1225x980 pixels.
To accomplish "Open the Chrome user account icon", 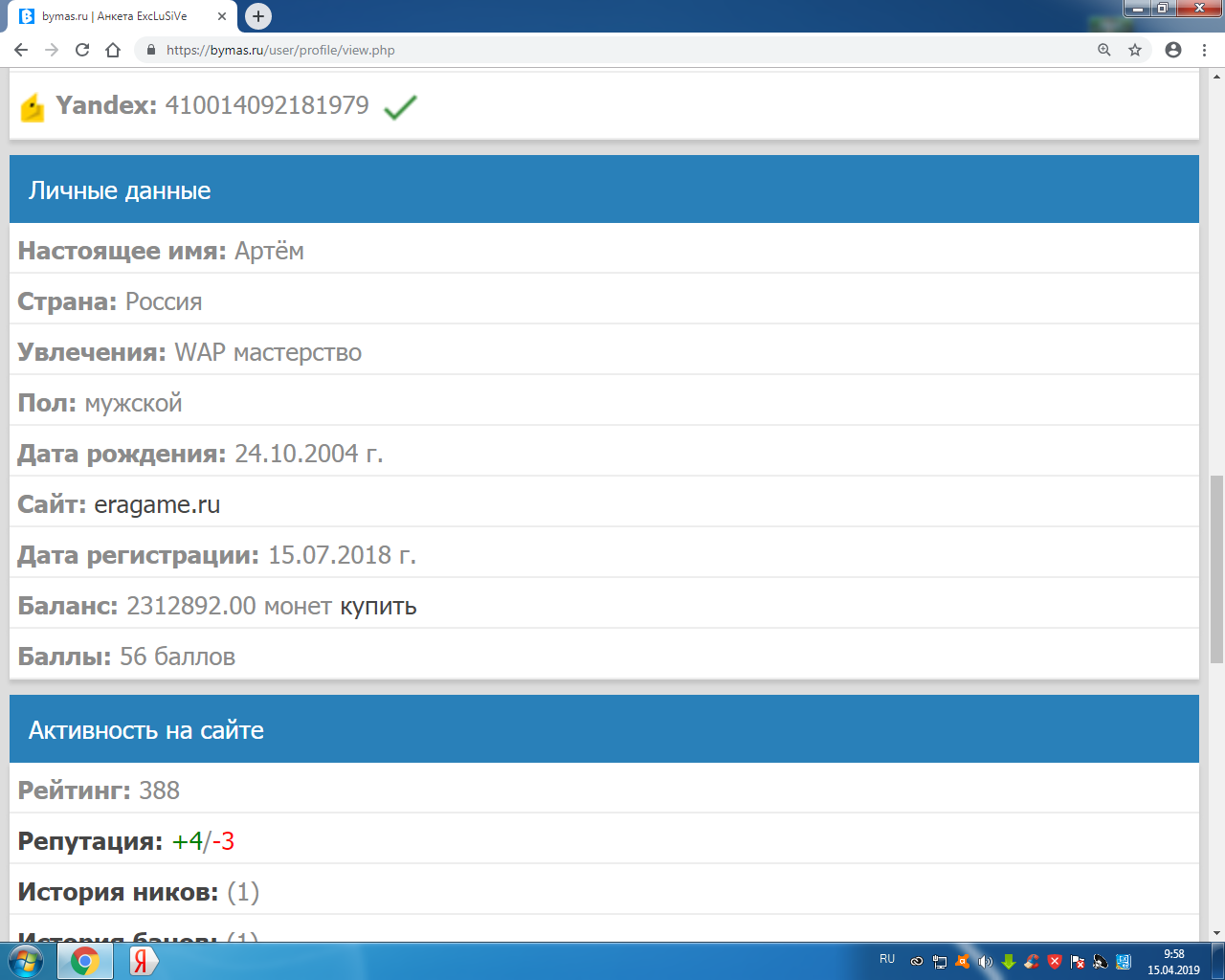I will (1173, 50).
